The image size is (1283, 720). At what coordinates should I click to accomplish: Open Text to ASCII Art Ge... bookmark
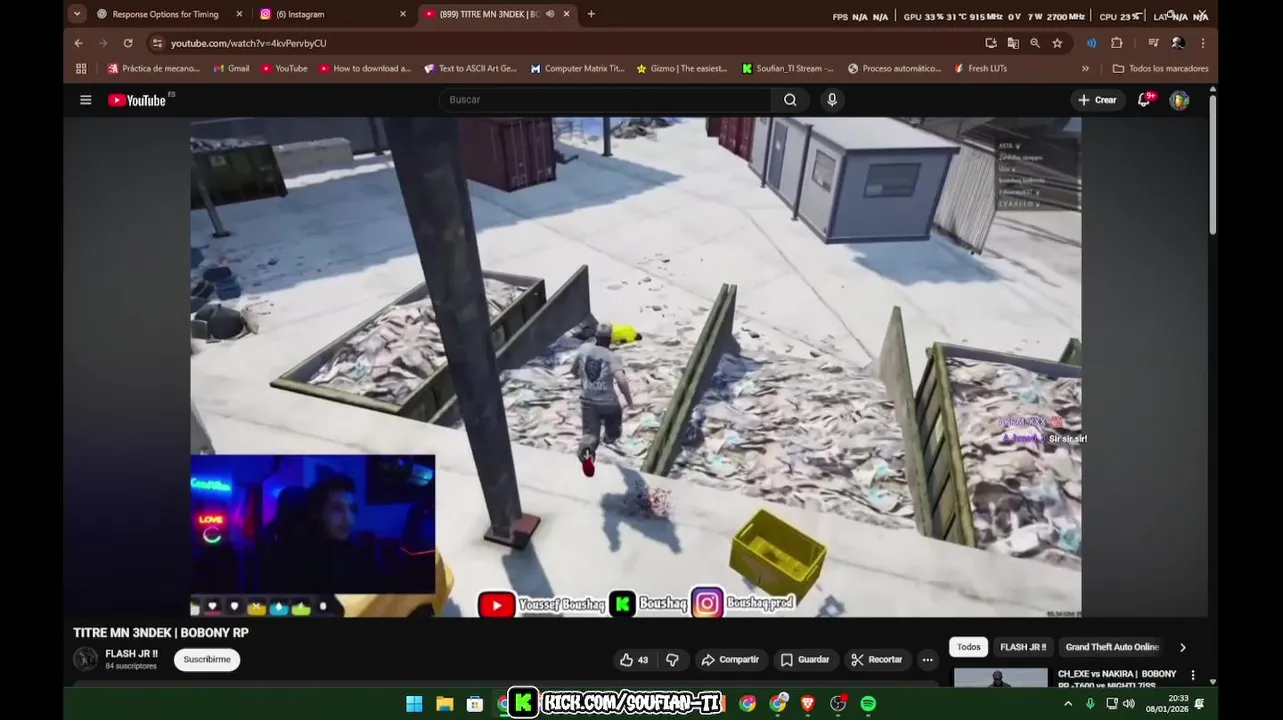pyautogui.click(x=470, y=69)
